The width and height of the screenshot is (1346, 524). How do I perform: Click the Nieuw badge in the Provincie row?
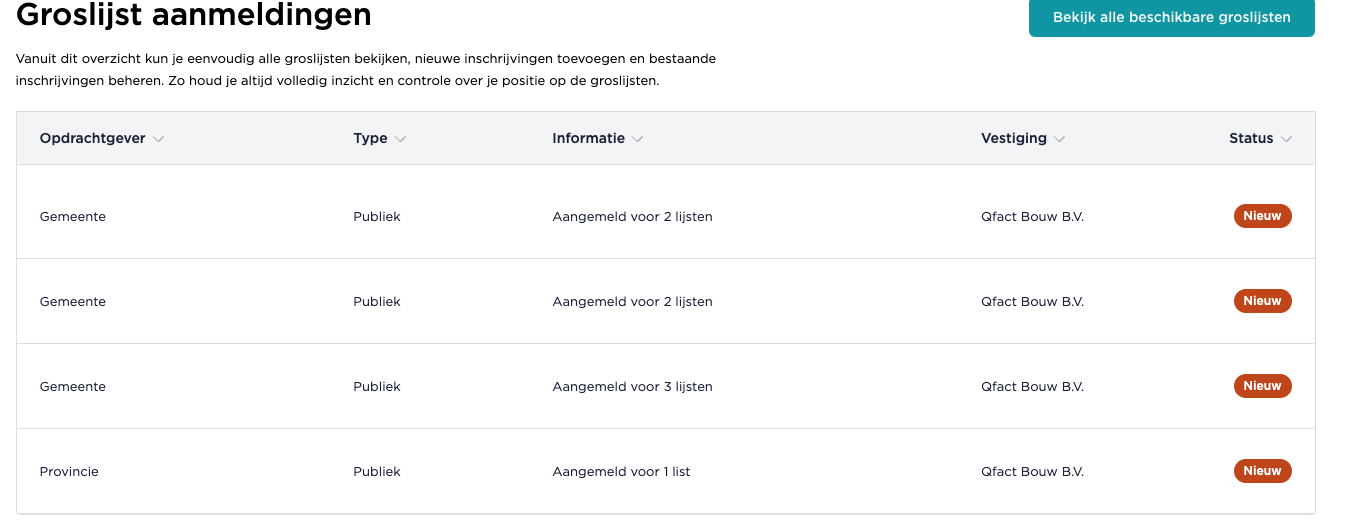click(x=1262, y=471)
